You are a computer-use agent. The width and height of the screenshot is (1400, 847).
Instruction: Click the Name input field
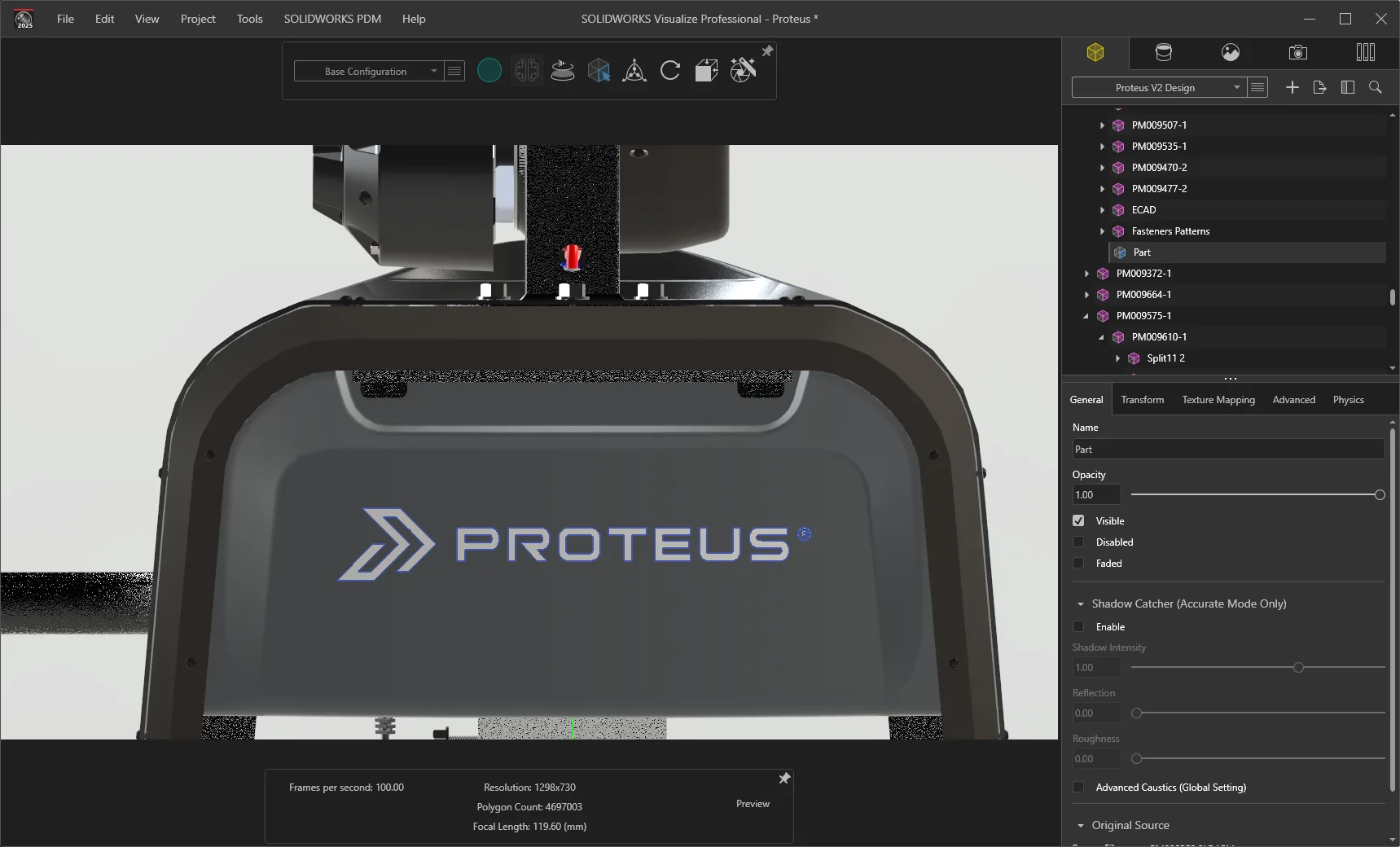click(x=1228, y=449)
